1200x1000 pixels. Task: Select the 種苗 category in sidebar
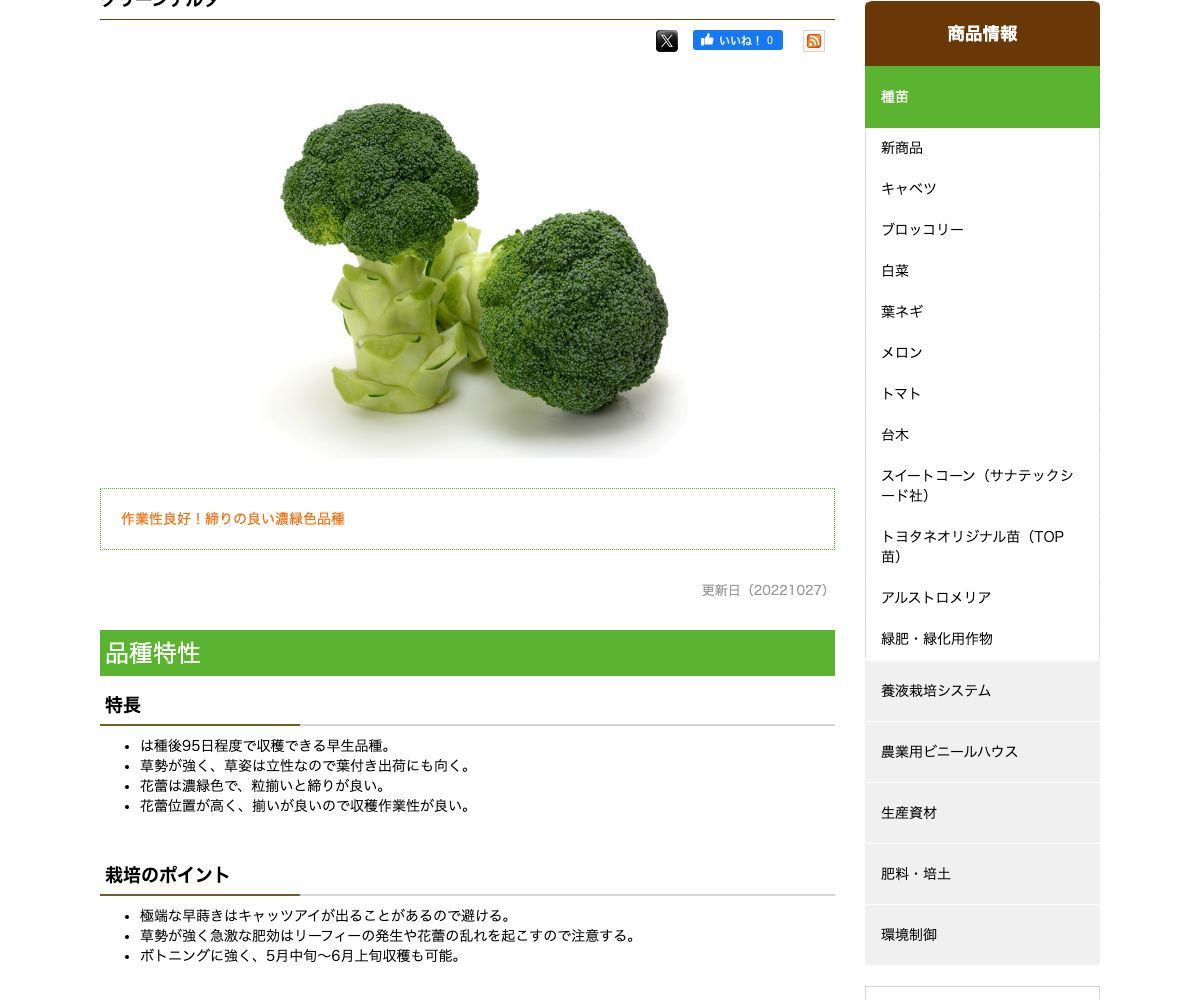tap(982, 97)
